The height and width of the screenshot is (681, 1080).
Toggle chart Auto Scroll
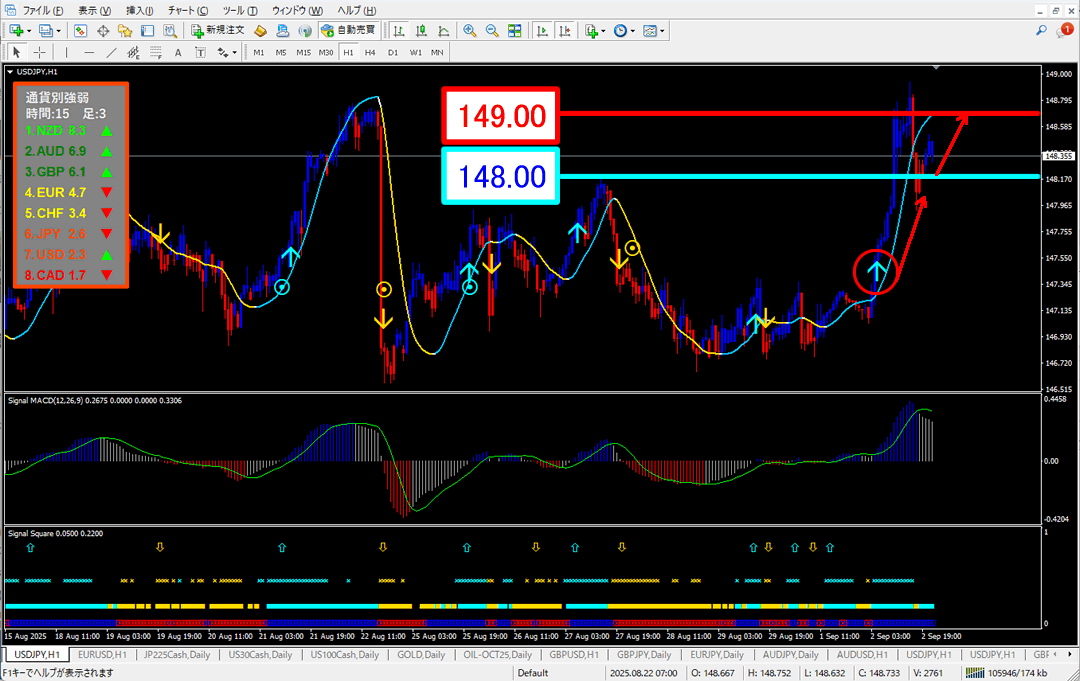542,31
